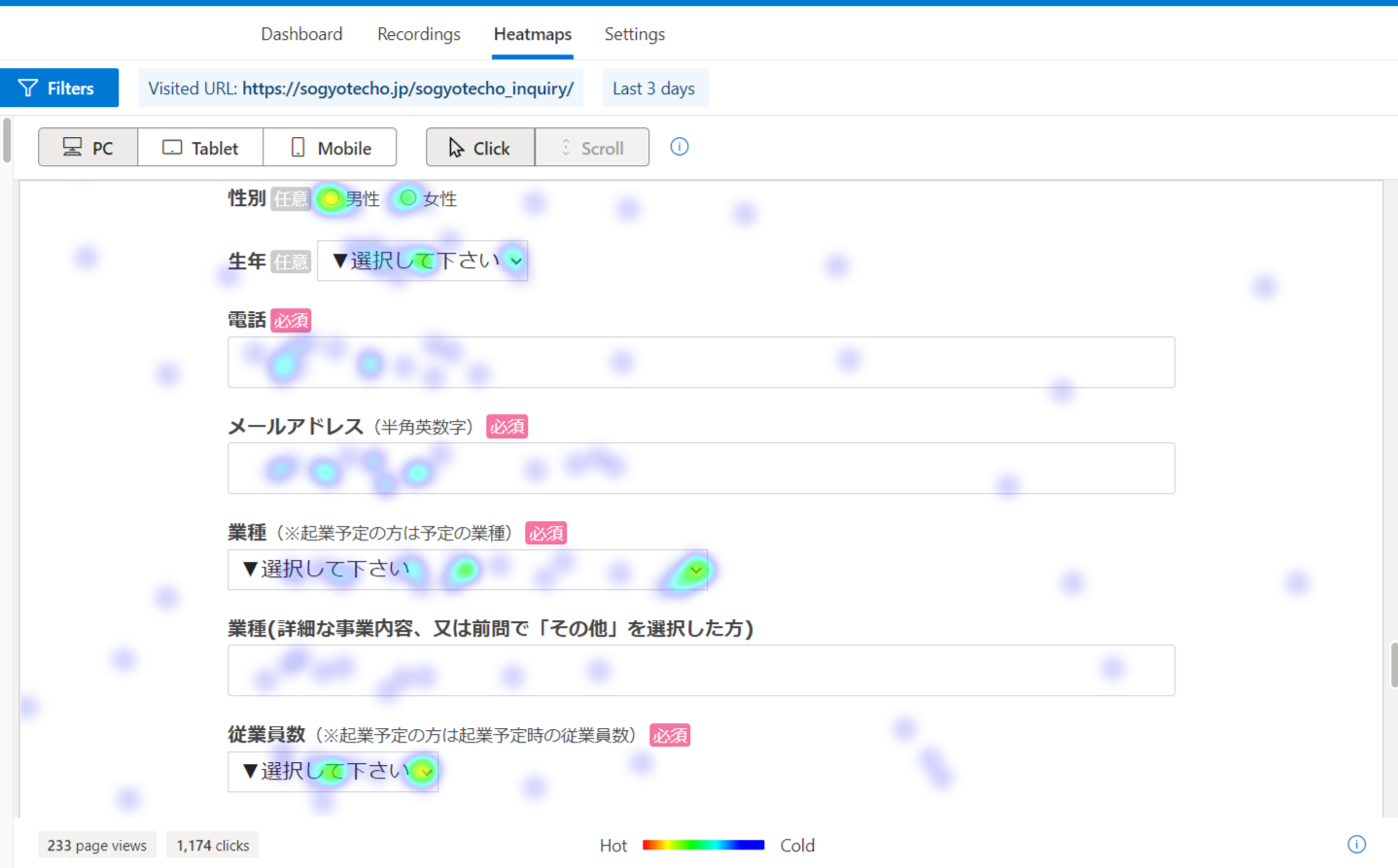Open the 従業員数 employee count dropdown

click(332, 772)
